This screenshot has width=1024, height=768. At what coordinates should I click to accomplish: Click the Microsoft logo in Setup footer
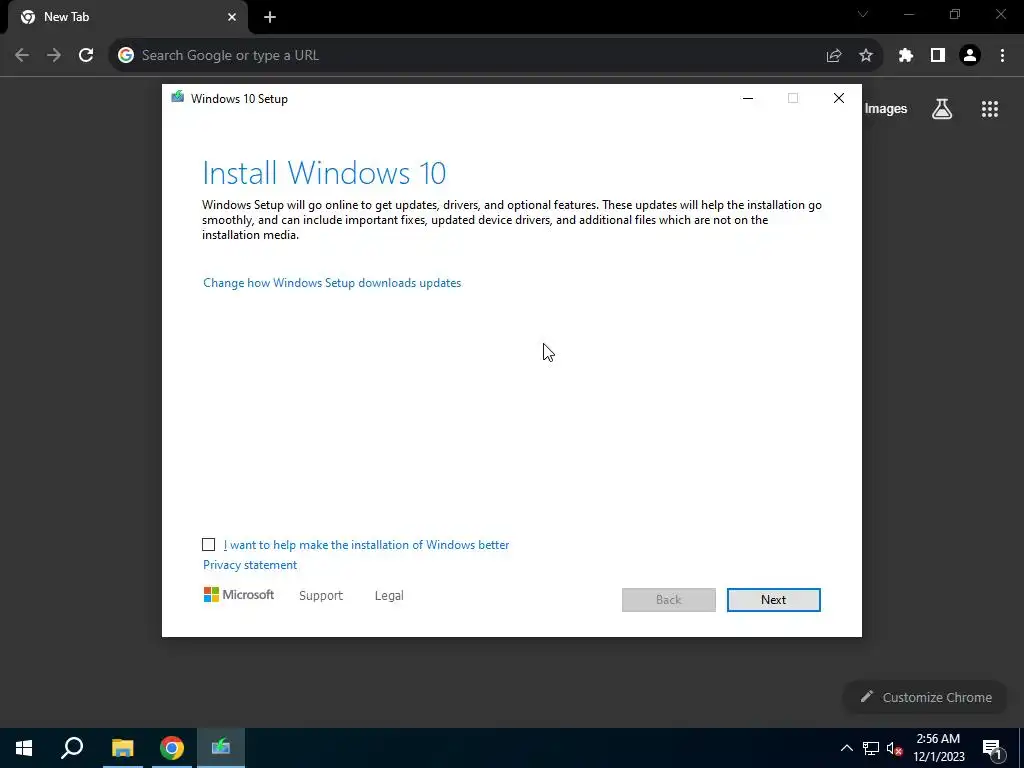pos(239,594)
